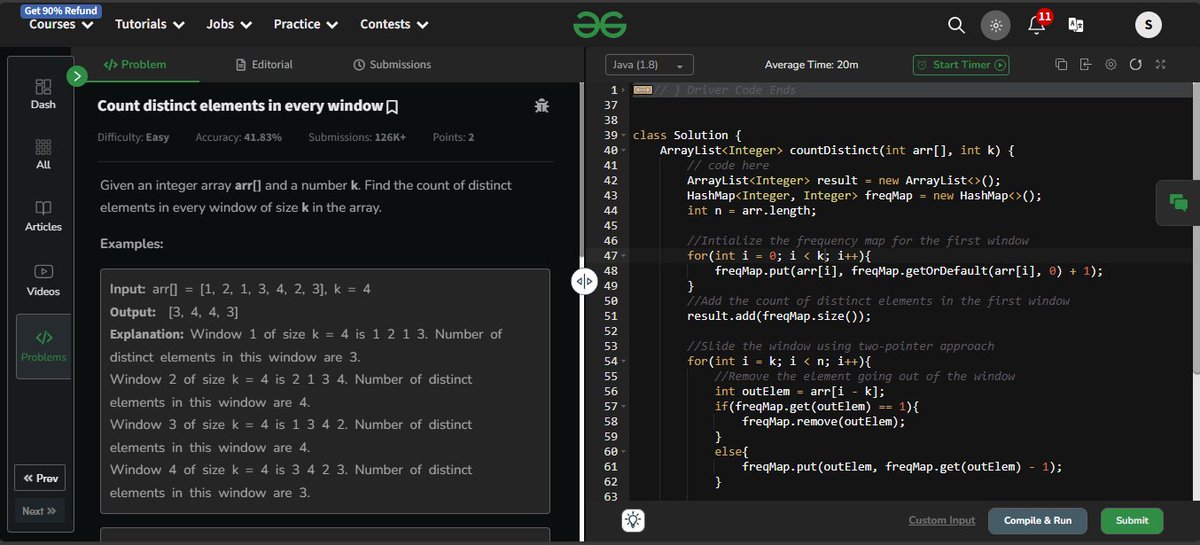This screenshot has width=1200, height=545.
Task: Reset code with the refresh icon
Action: tap(1135, 65)
